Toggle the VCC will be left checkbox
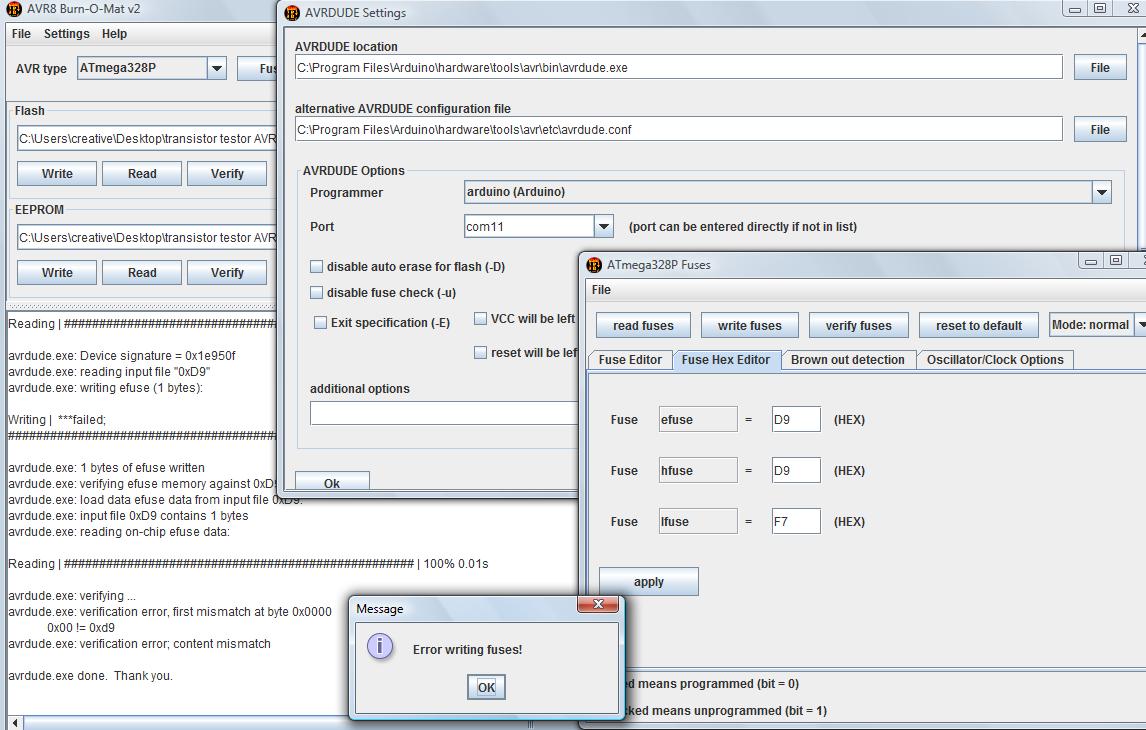This screenshot has height=730, width=1146. (x=480, y=319)
